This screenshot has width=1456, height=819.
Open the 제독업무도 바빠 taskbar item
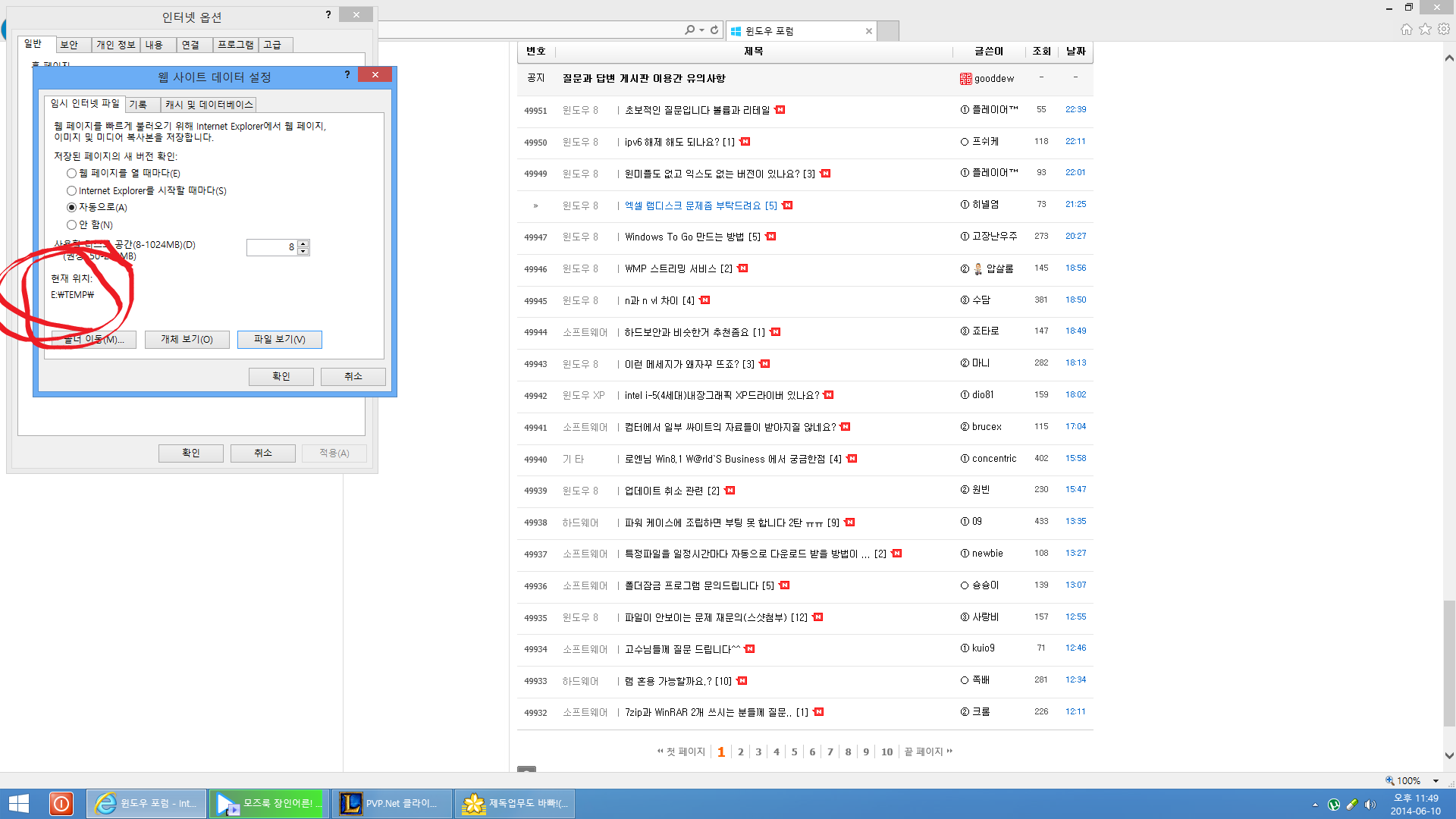pyautogui.click(x=515, y=804)
